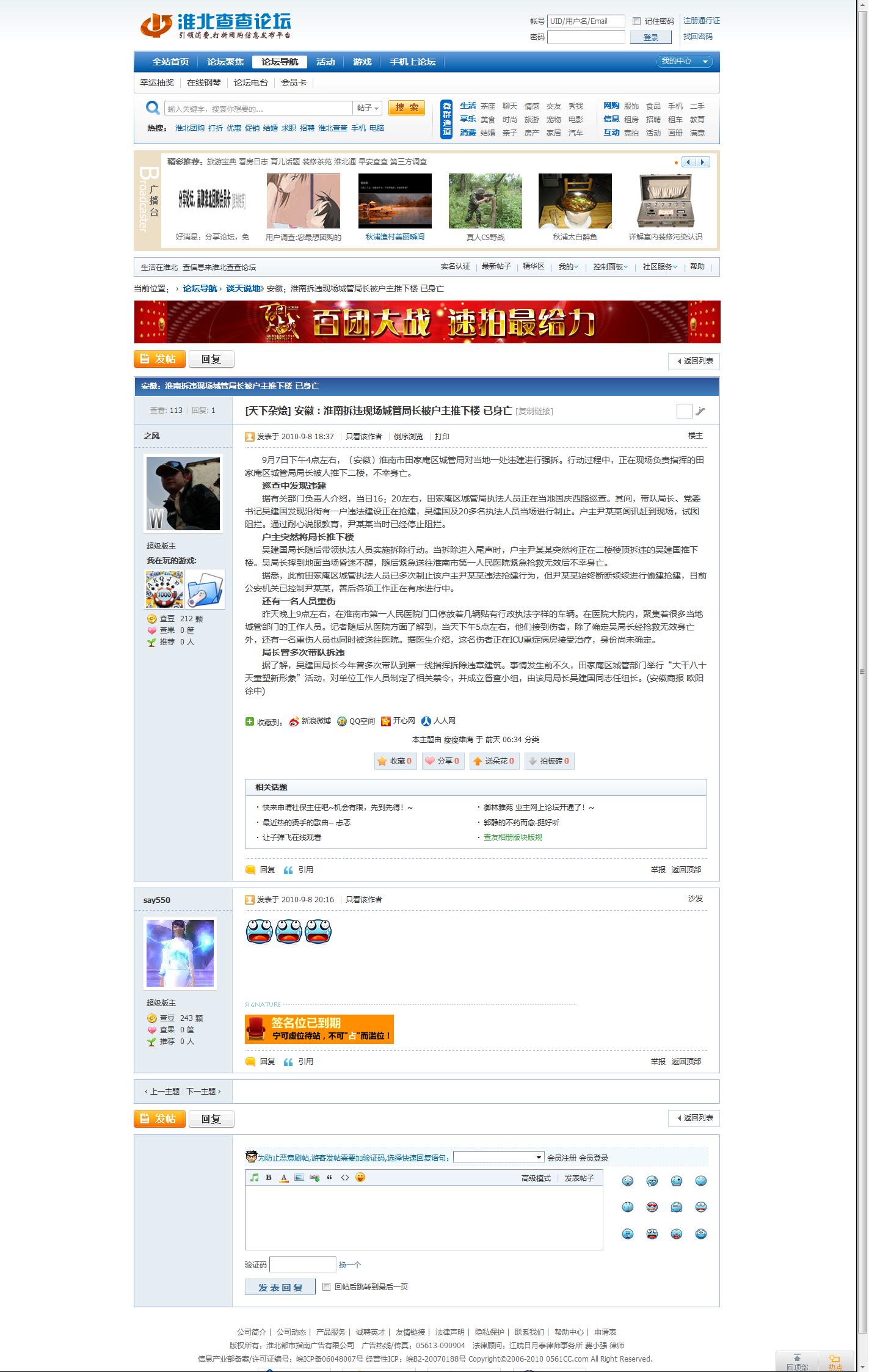Click the orange 搜索 button
Image resolution: width=869 pixels, height=1372 pixels.
pyautogui.click(x=407, y=108)
